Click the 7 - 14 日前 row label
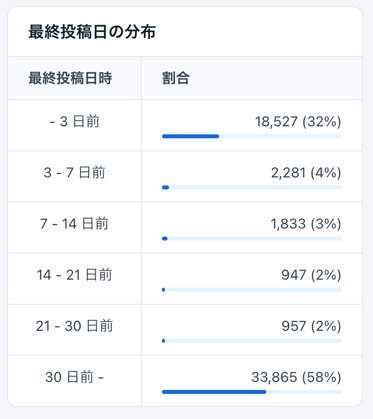 tap(74, 224)
